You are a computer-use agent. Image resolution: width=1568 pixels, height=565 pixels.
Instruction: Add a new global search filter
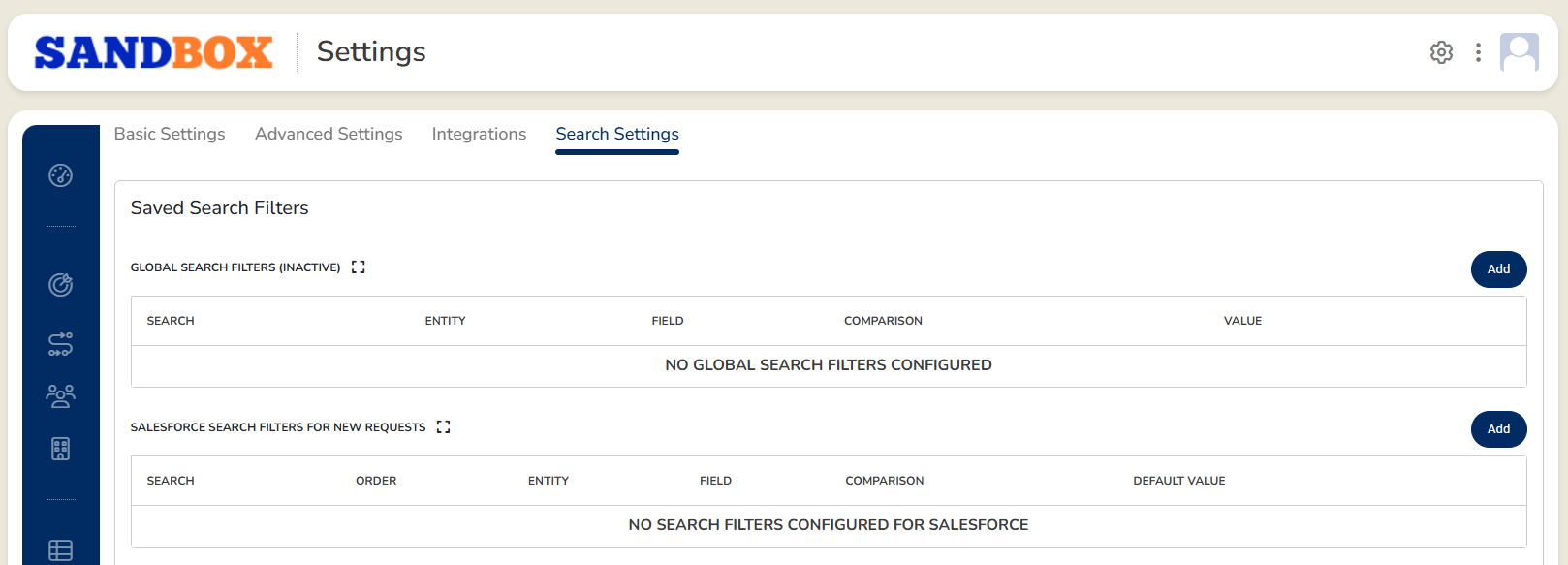[1498, 269]
